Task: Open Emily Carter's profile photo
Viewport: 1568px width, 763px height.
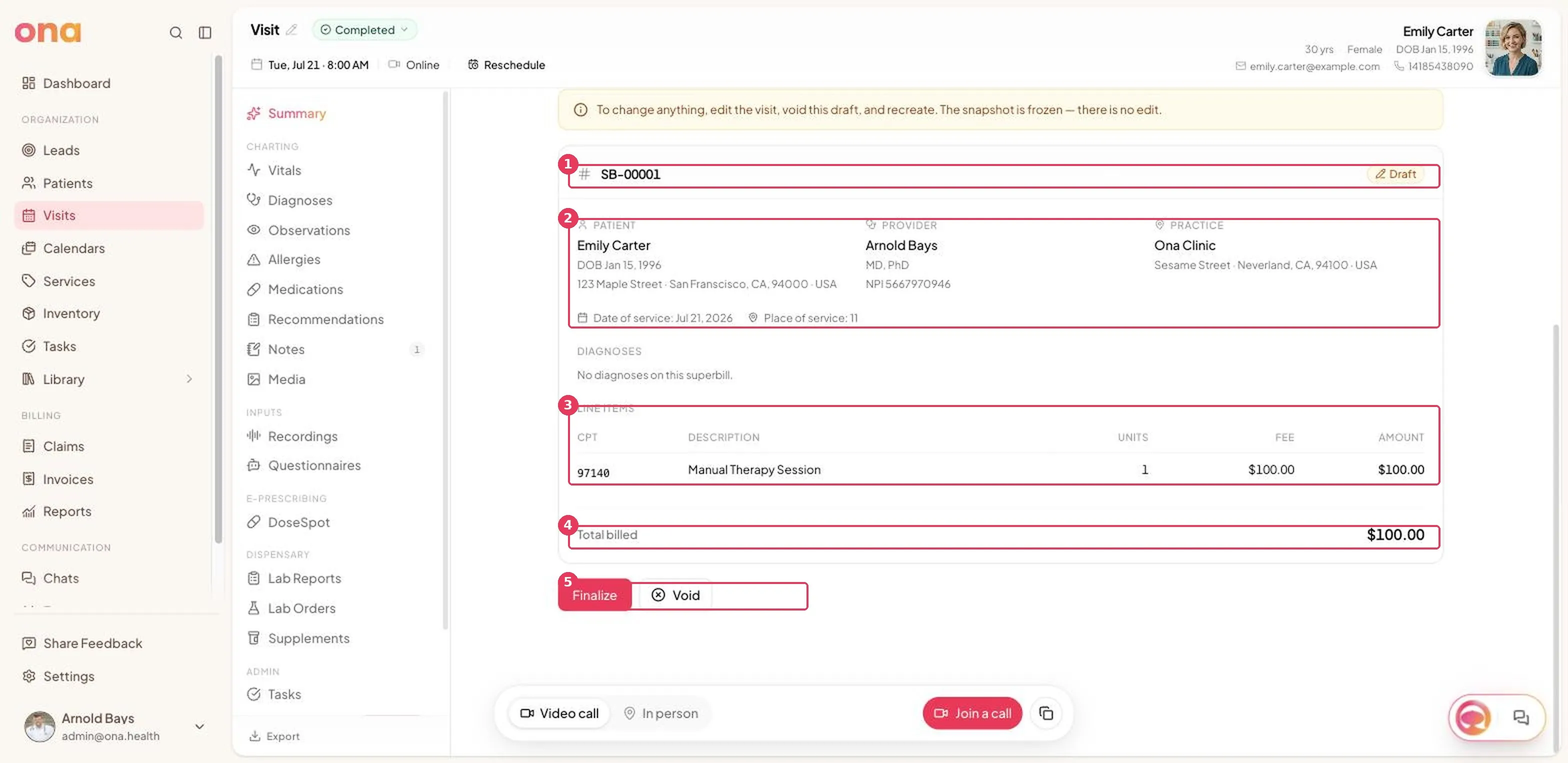Action: point(1513,48)
